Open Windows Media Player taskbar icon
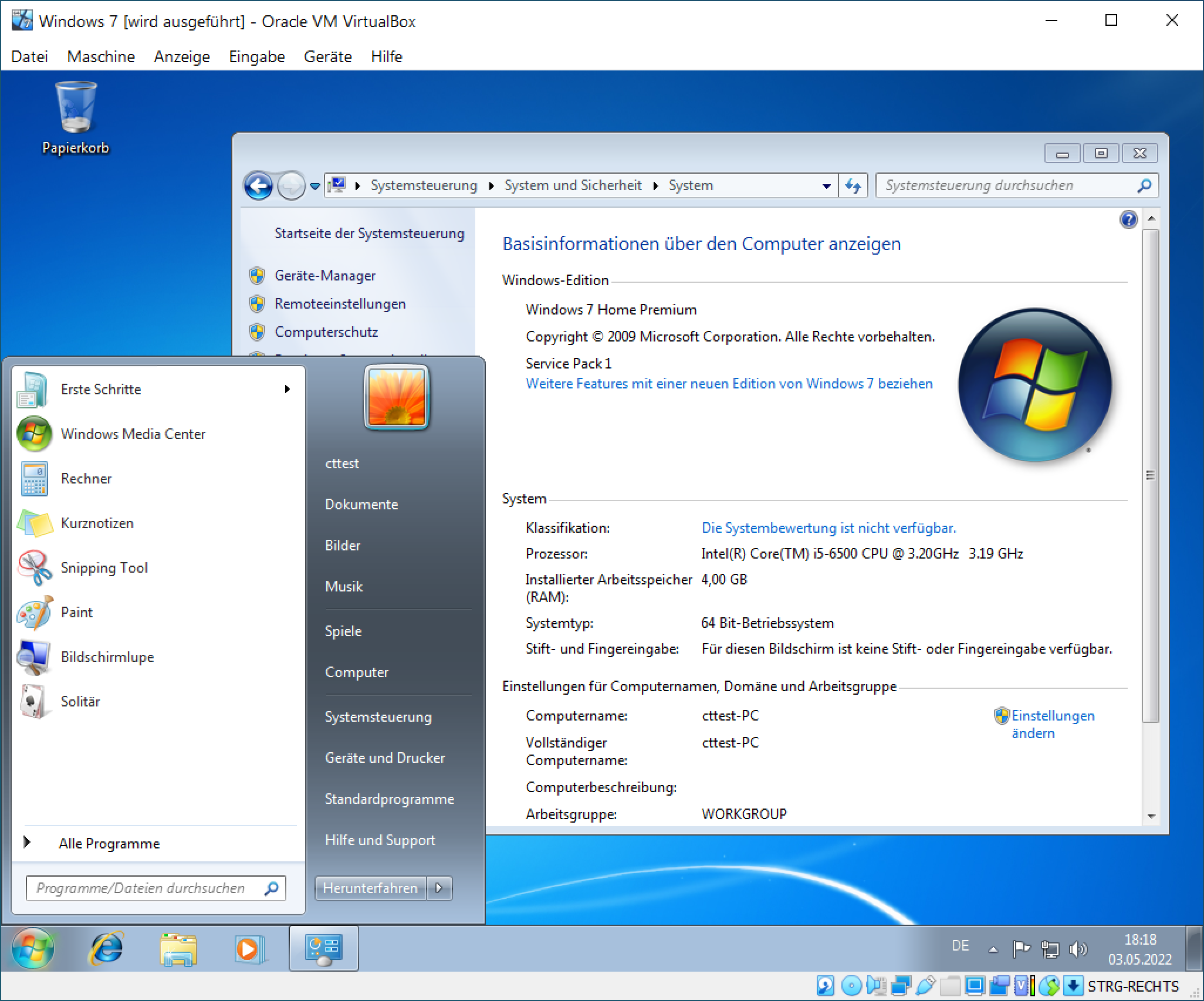 coord(249,949)
